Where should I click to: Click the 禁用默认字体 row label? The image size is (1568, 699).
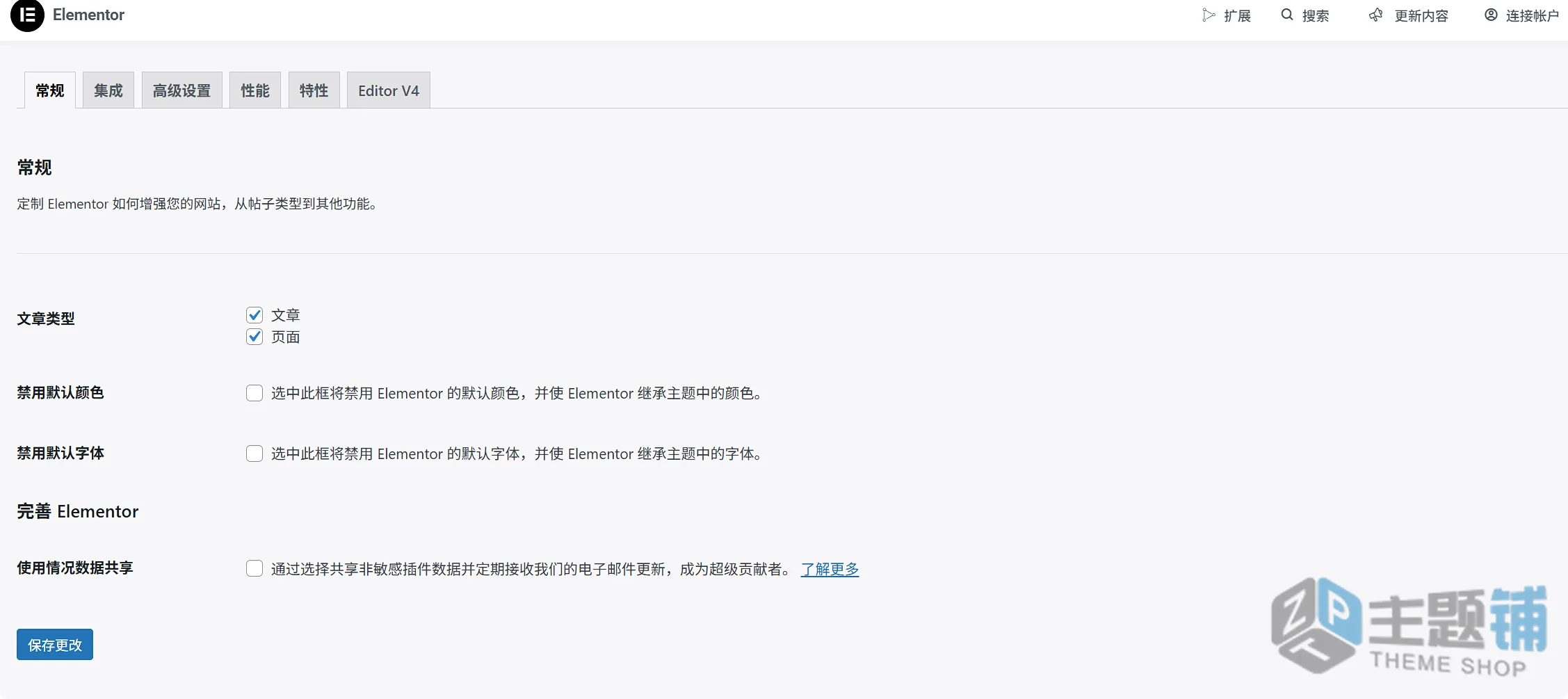click(60, 453)
